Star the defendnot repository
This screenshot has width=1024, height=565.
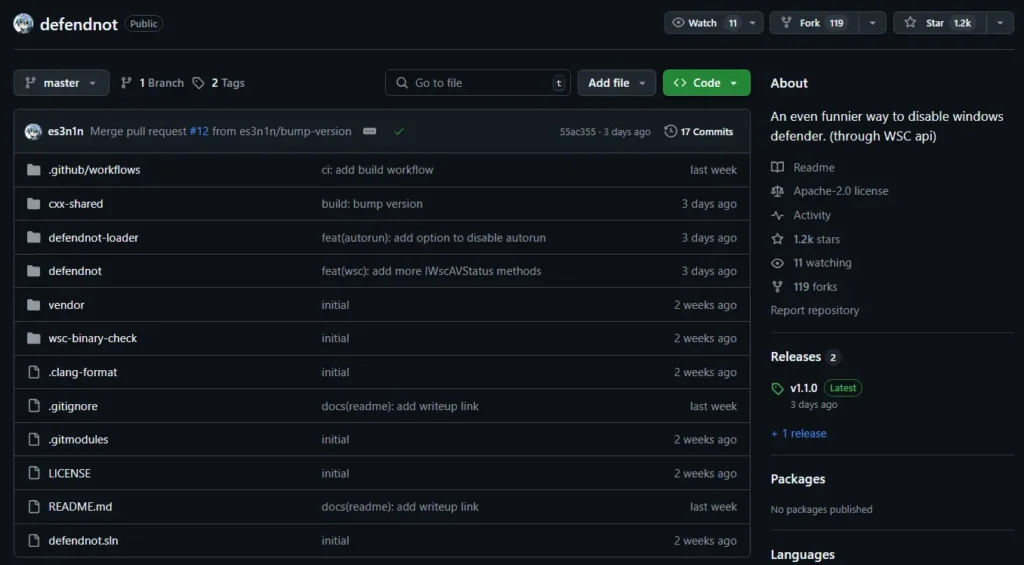pyautogui.click(x=940, y=23)
